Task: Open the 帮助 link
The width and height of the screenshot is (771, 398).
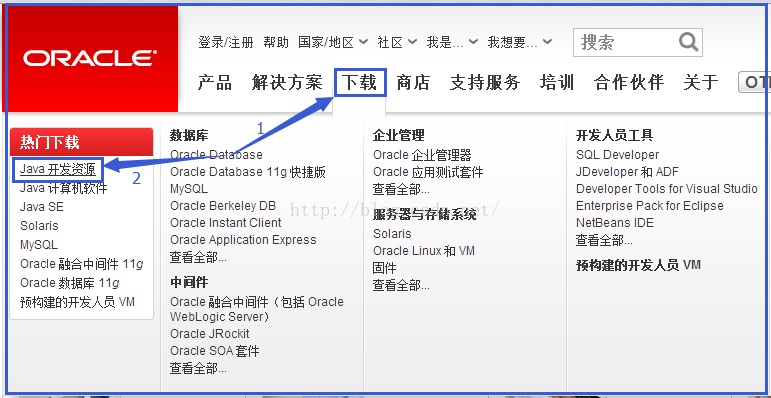Action: [x=276, y=42]
